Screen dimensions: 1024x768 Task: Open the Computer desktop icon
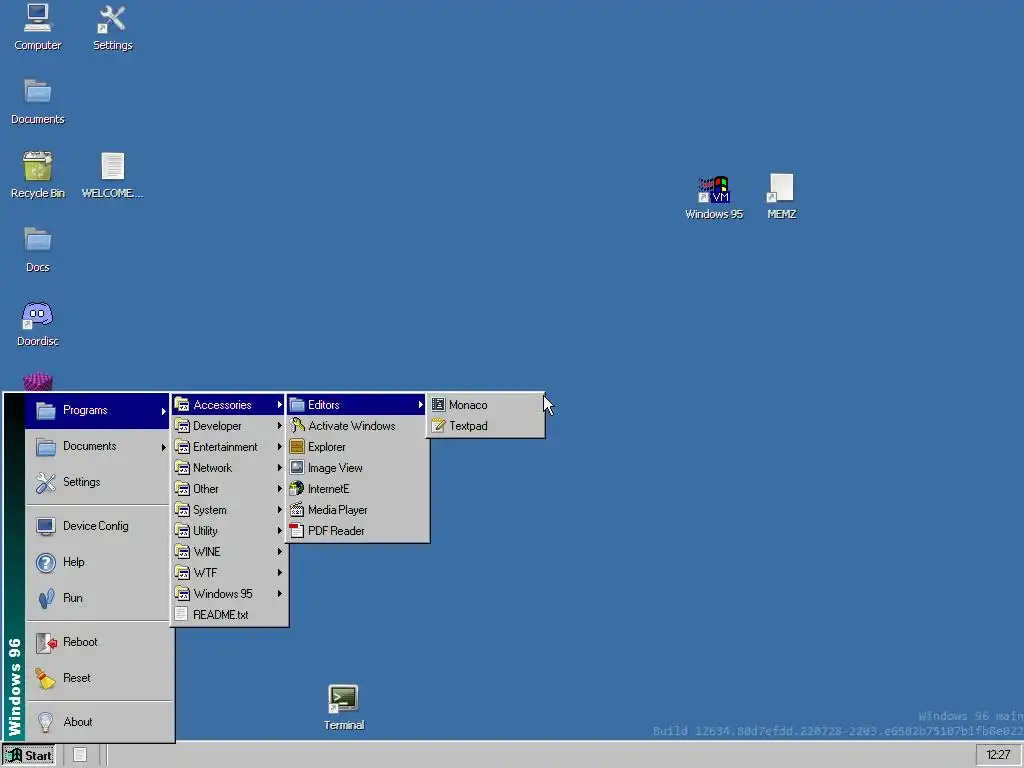pos(37,27)
